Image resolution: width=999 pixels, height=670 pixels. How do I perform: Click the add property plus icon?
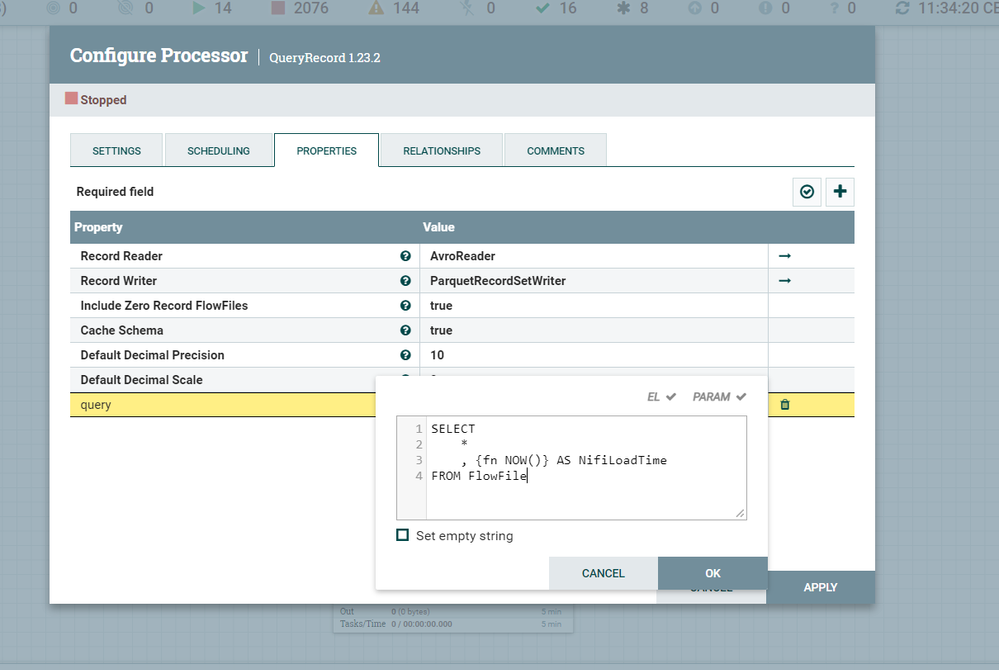pyautogui.click(x=840, y=191)
